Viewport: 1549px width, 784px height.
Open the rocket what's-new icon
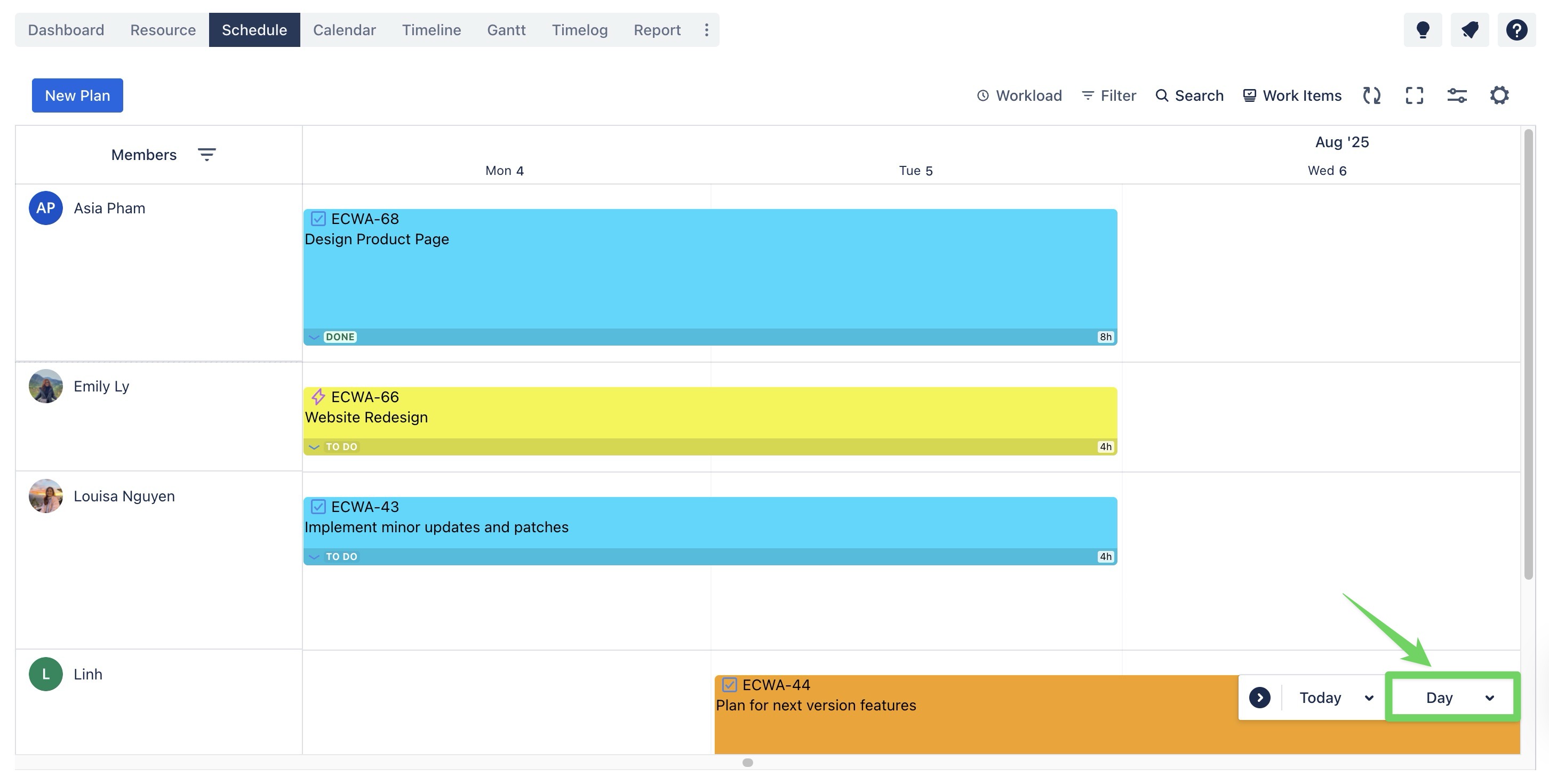1469,29
